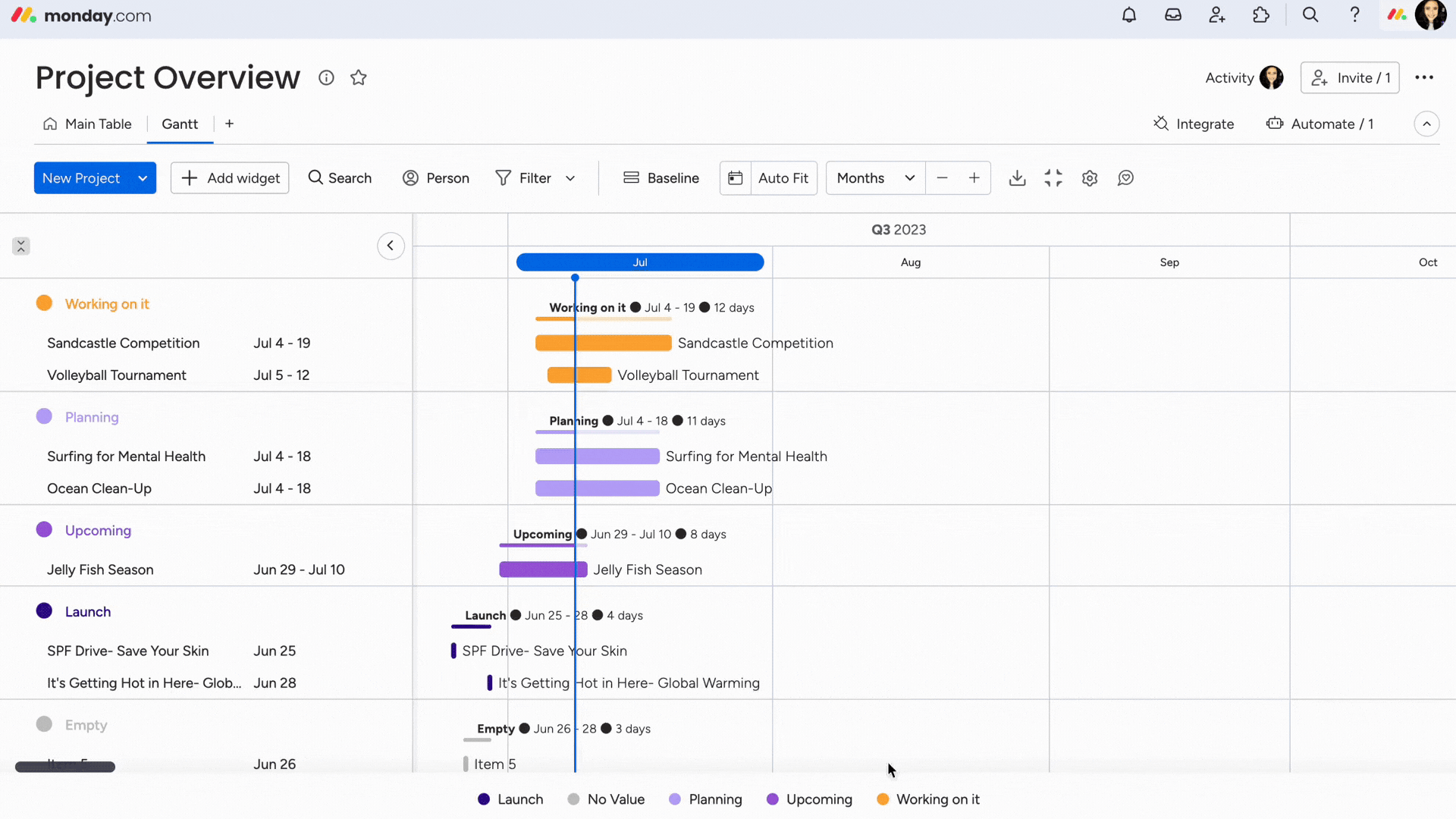The width and height of the screenshot is (1456, 819).
Task: Open the inbox tray icon
Action: coord(1173,15)
